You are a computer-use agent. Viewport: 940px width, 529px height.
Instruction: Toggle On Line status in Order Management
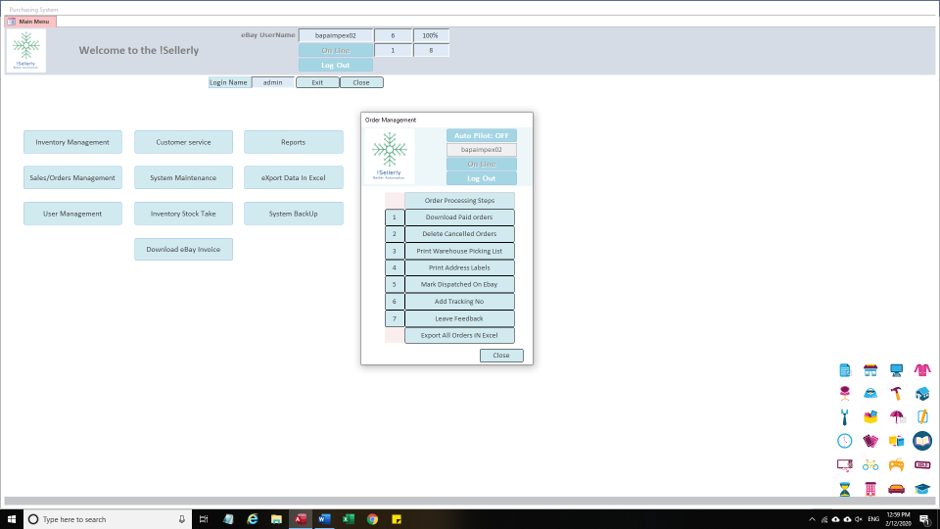[481, 164]
